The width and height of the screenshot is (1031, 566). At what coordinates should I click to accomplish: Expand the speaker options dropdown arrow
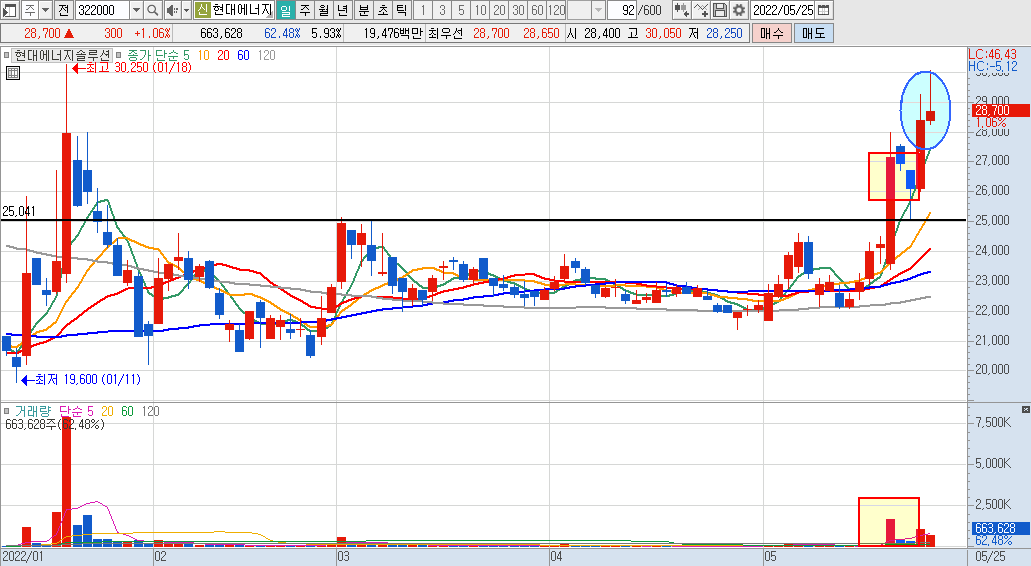(x=186, y=10)
